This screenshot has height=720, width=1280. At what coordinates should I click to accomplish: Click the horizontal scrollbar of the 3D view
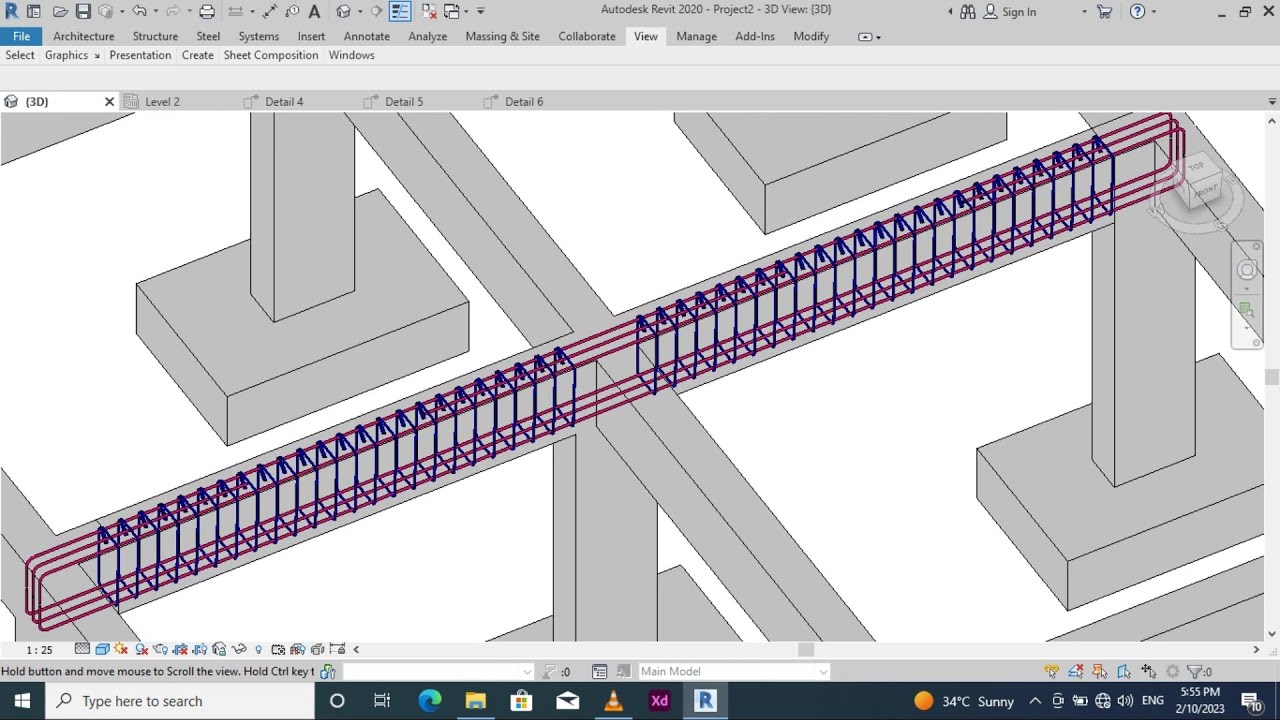[806, 649]
